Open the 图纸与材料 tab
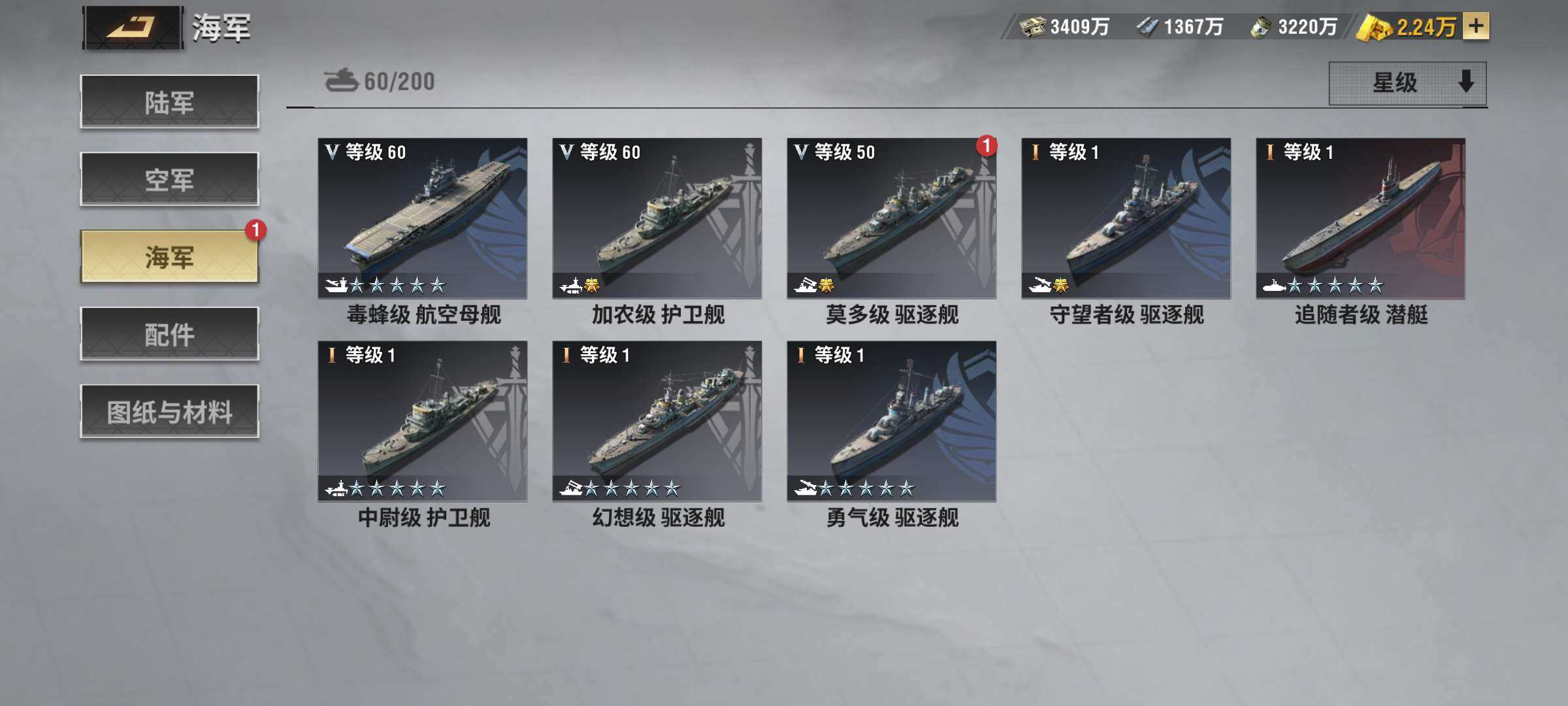 pos(169,412)
